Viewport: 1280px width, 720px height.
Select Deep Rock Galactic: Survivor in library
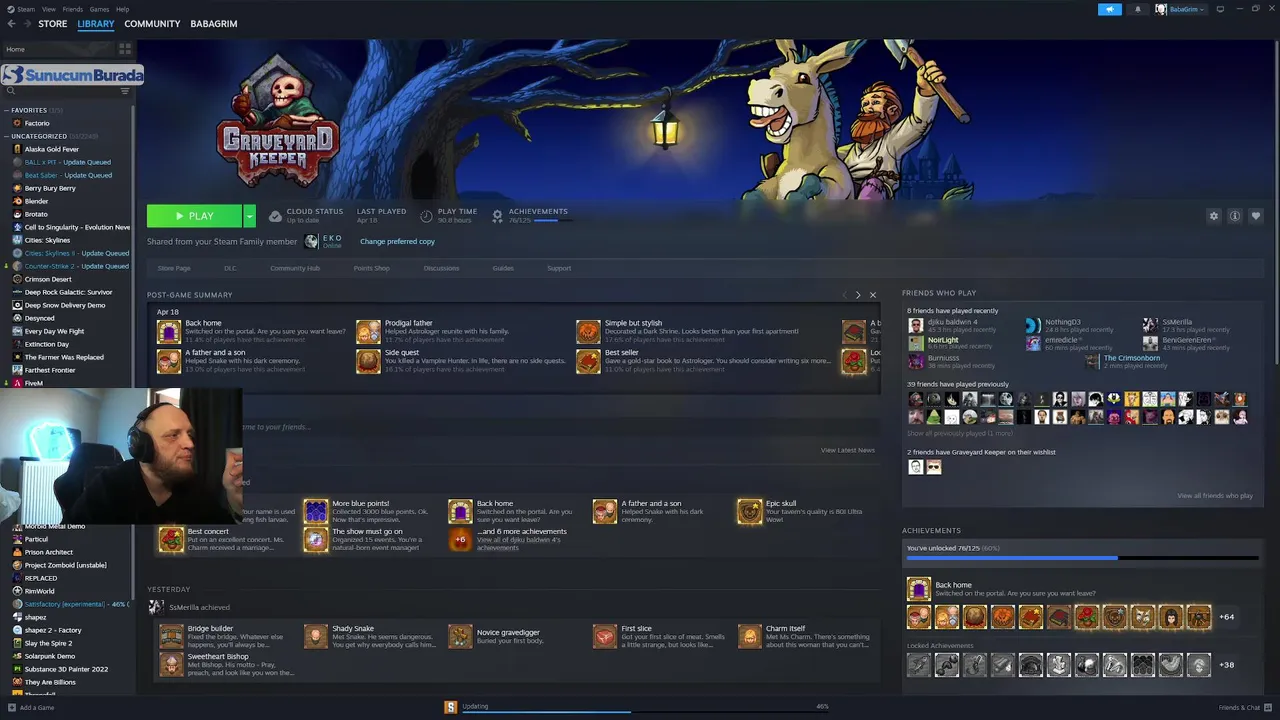pyautogui.click(x=68, y=292)
